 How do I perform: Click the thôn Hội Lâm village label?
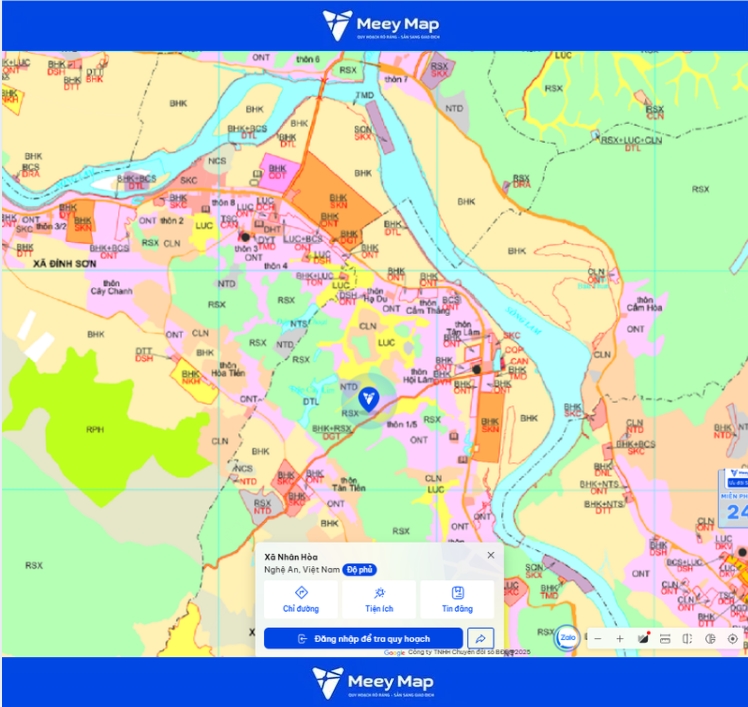tap(418, 375)
